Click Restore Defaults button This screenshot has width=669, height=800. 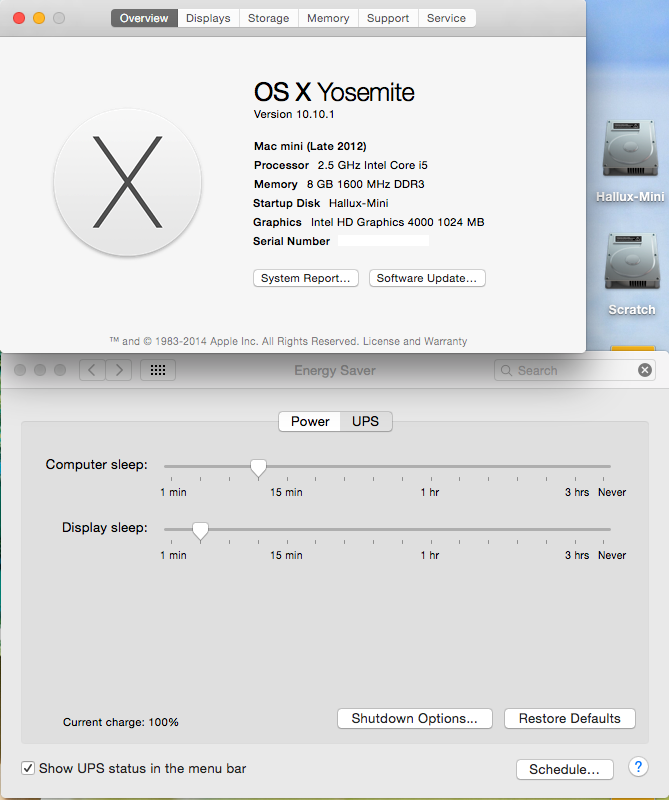coord(569,718)
